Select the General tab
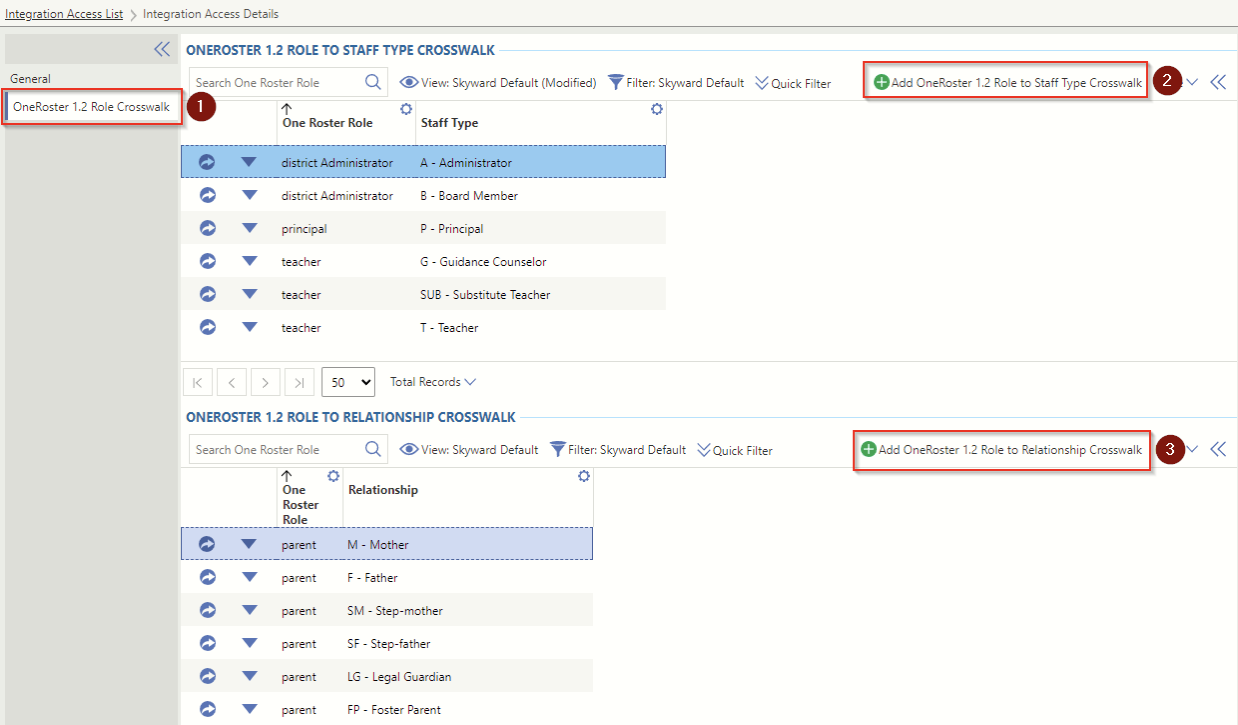The image size is (1238, 725). click(x=30, y=78)
